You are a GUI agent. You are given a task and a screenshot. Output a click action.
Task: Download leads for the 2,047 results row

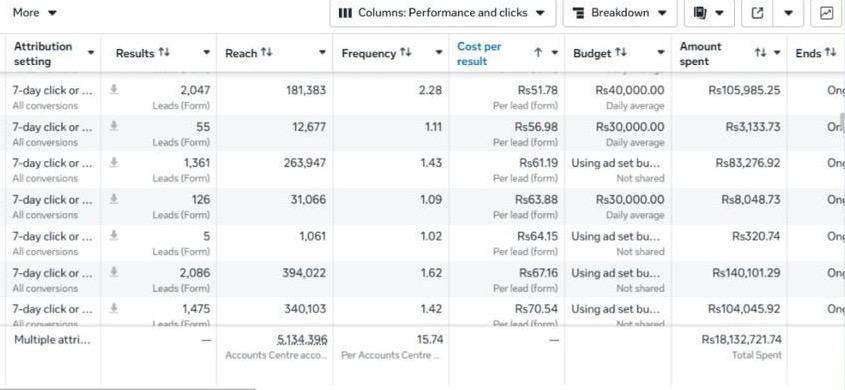(114, 89)
